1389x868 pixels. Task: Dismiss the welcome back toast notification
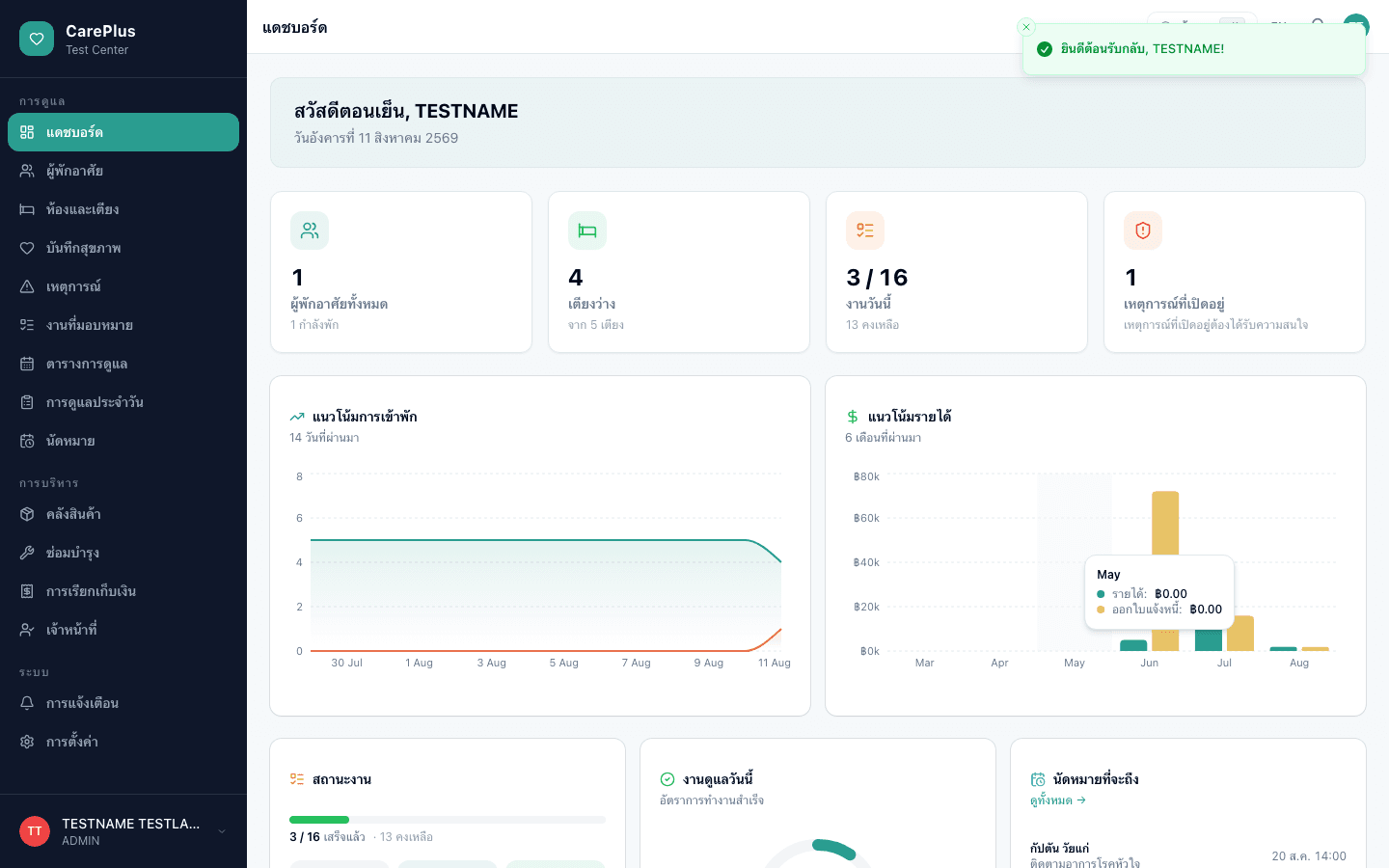point(1026,27)
